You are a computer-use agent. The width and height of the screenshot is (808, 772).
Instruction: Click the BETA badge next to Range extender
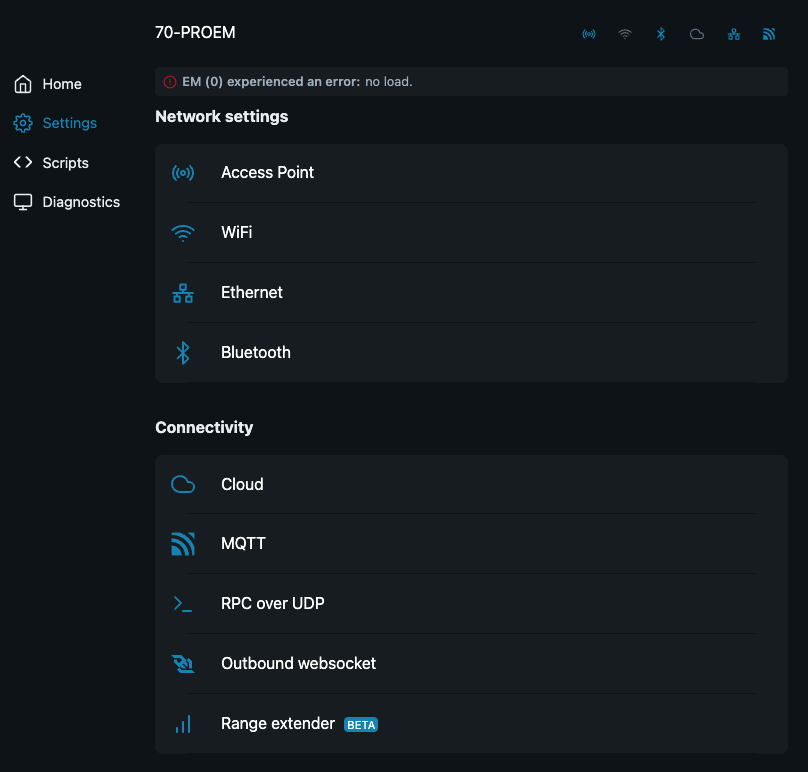coord(360,724)
